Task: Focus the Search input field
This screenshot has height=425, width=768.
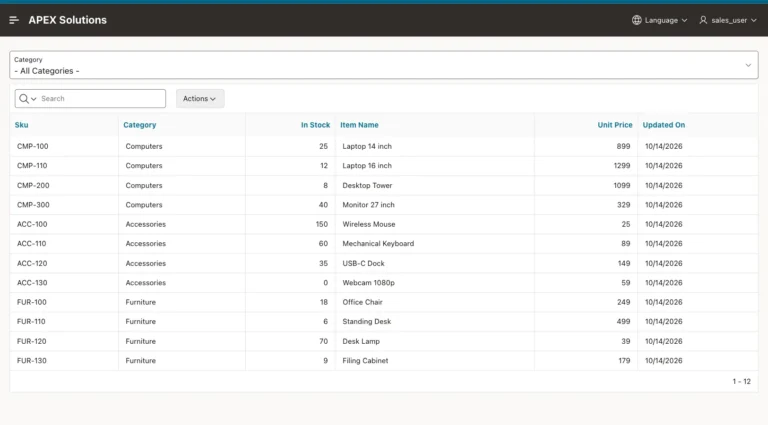Action: [101, 98]
